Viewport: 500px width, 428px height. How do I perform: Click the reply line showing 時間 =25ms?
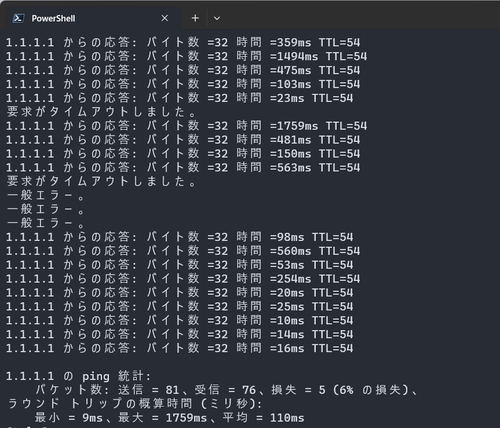pyautogui.click(x=179, y=307)
